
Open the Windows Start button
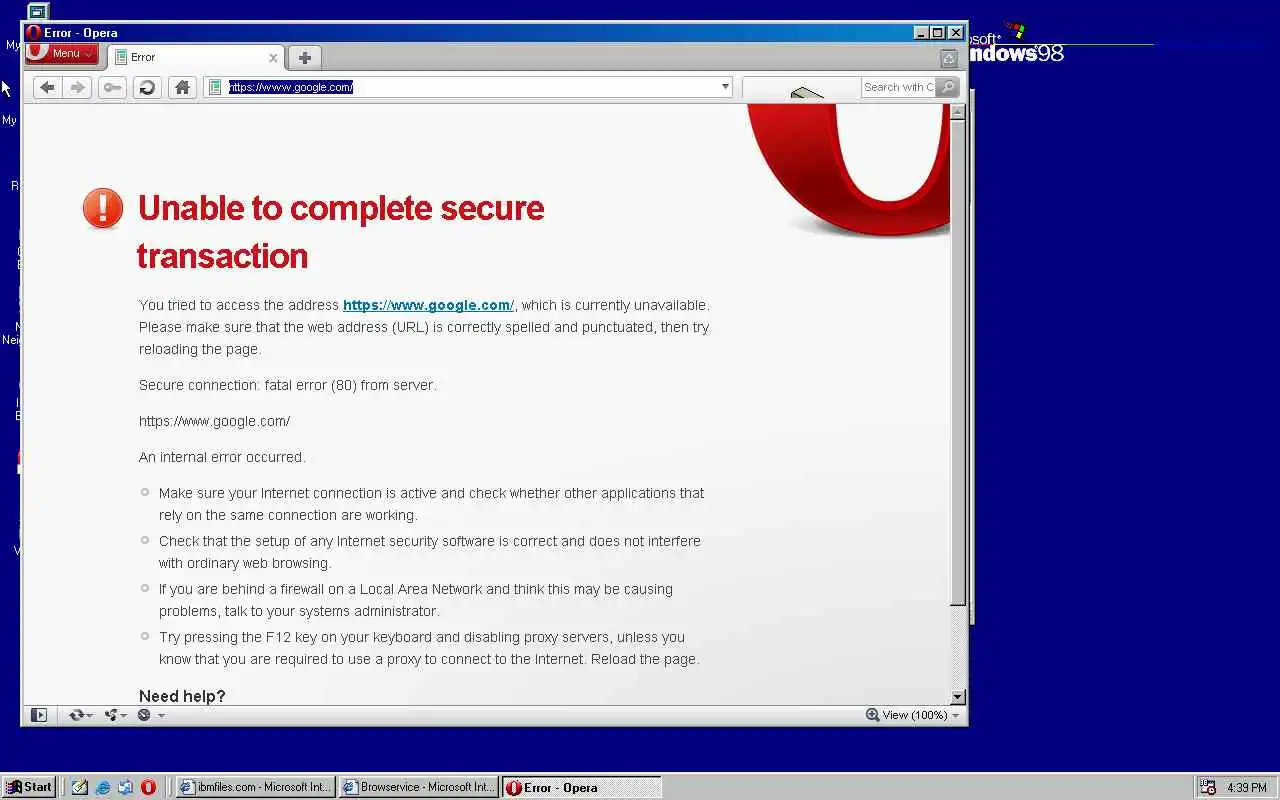30,787
